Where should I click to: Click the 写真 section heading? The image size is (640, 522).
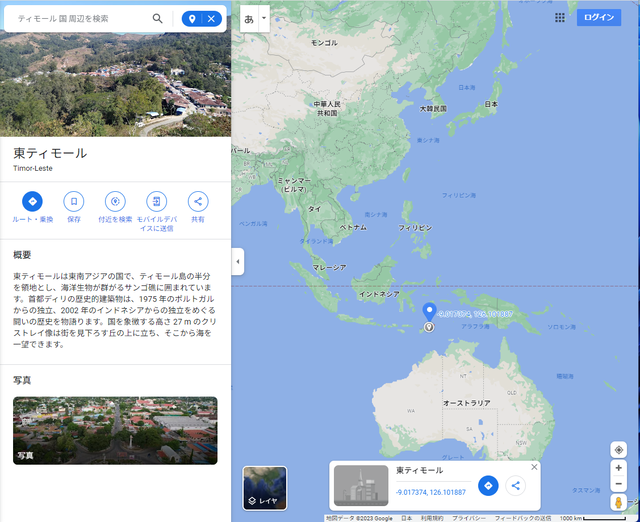click(x=22, y=380)
